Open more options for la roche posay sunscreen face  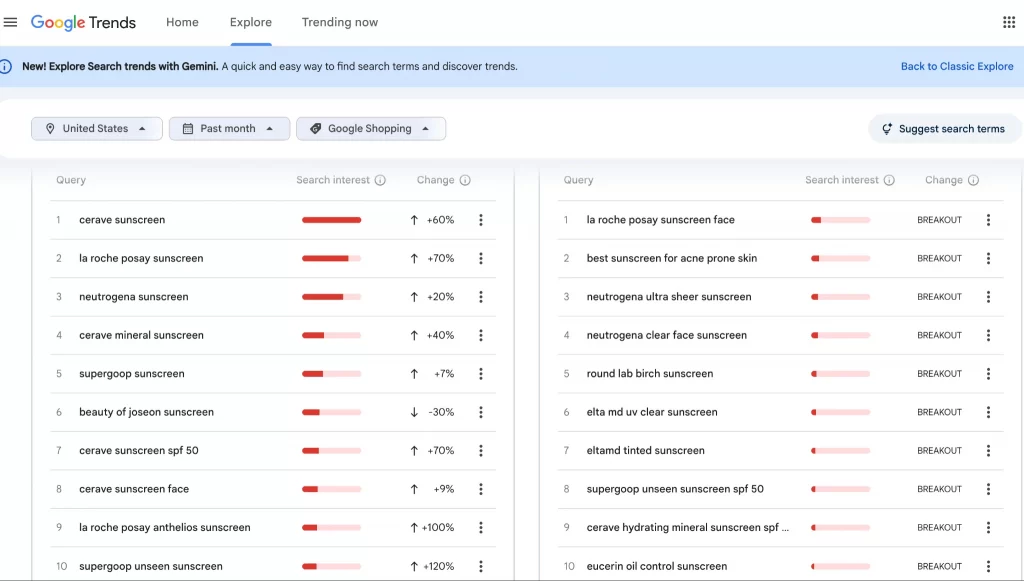(988, 220)
